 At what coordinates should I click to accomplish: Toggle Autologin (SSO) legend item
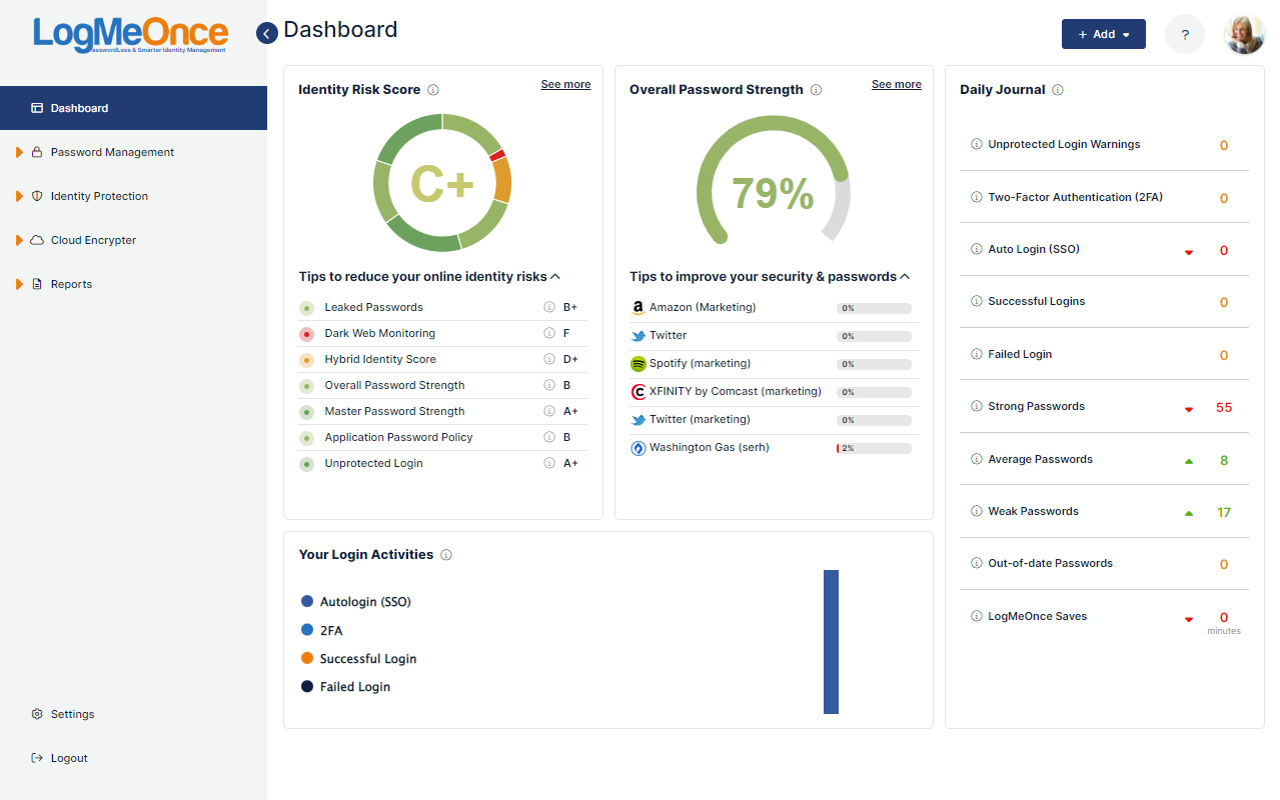356,602
